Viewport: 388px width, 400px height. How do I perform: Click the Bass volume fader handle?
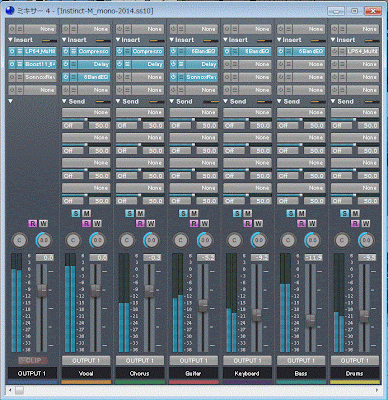click(310, 321)
